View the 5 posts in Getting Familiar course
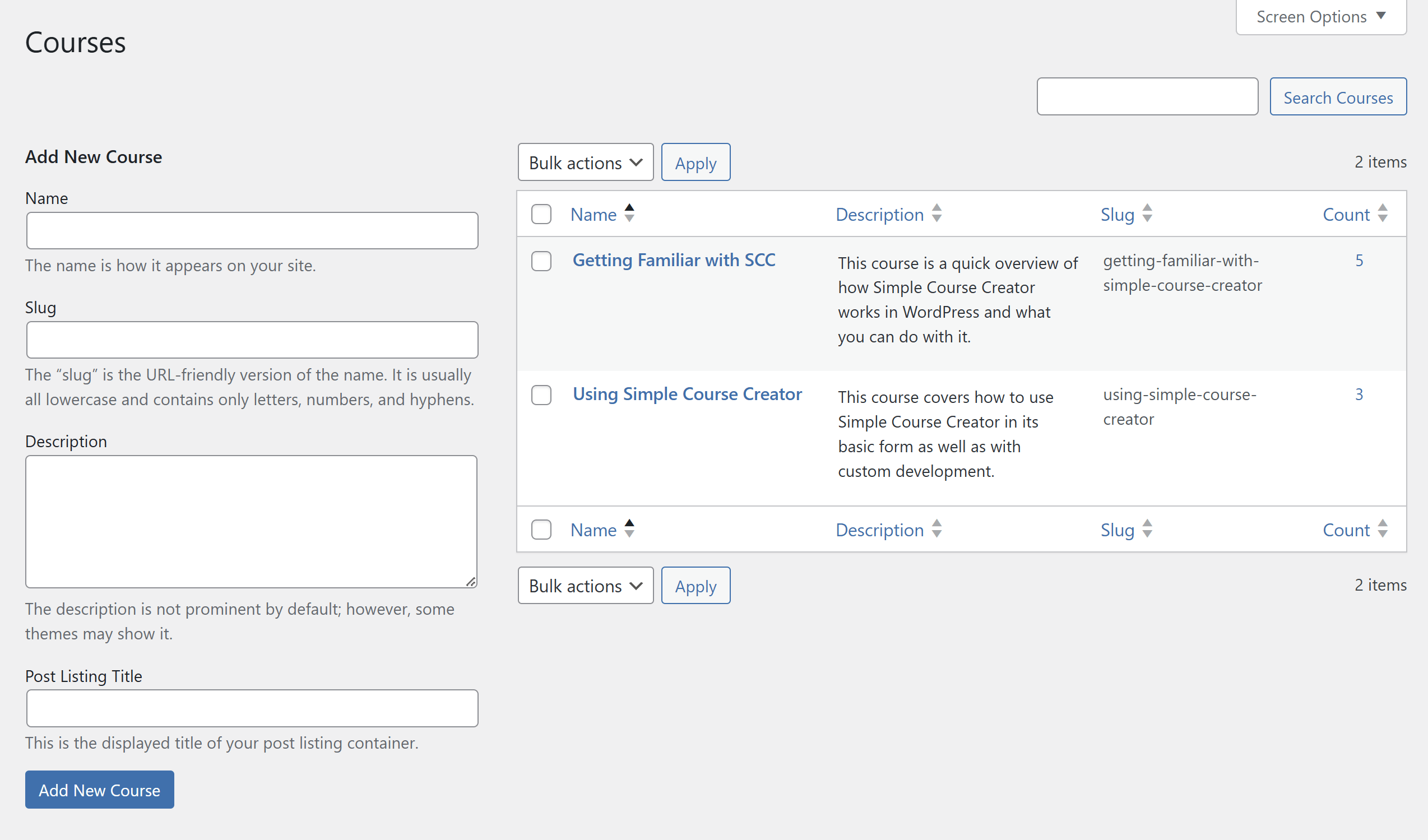The image size is (1428, 840). click(1359, 261)
